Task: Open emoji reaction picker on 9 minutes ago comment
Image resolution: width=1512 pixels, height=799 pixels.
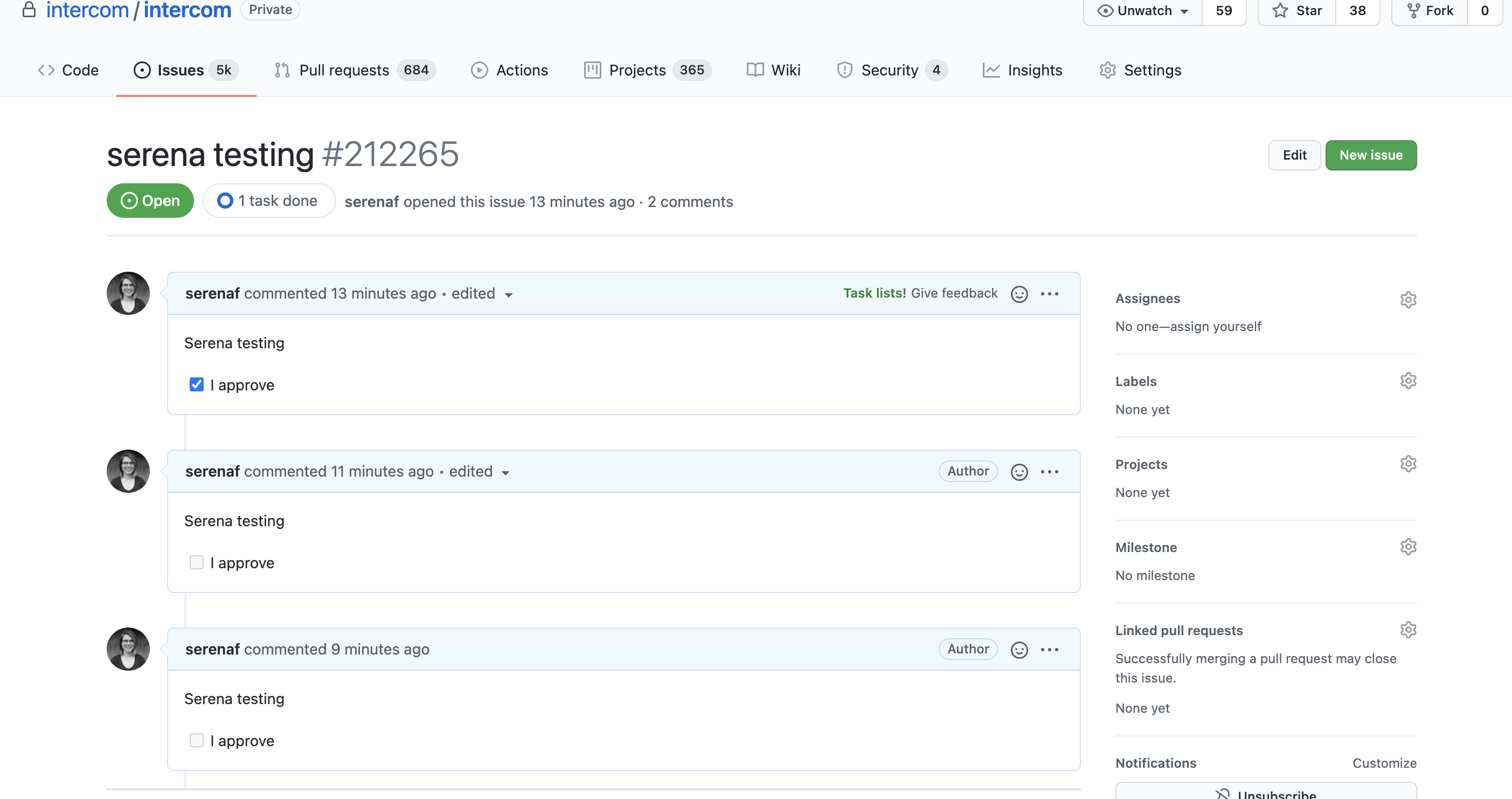Action: pos(1019,650)
